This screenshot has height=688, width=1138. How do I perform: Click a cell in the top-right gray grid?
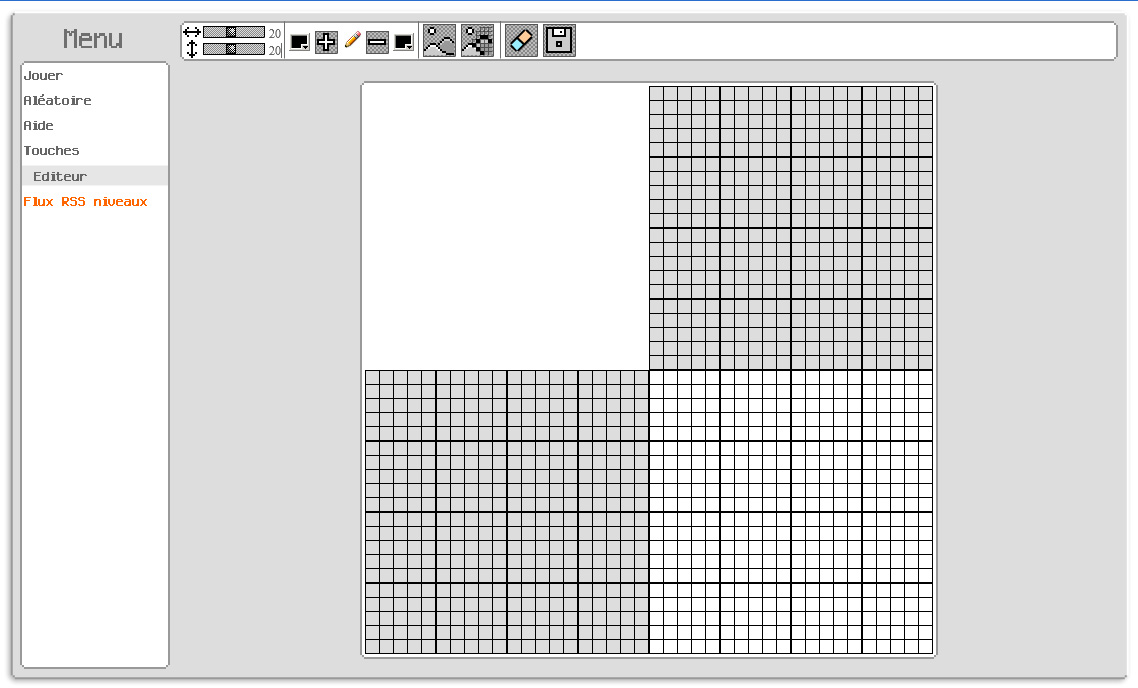click(790, 227)
